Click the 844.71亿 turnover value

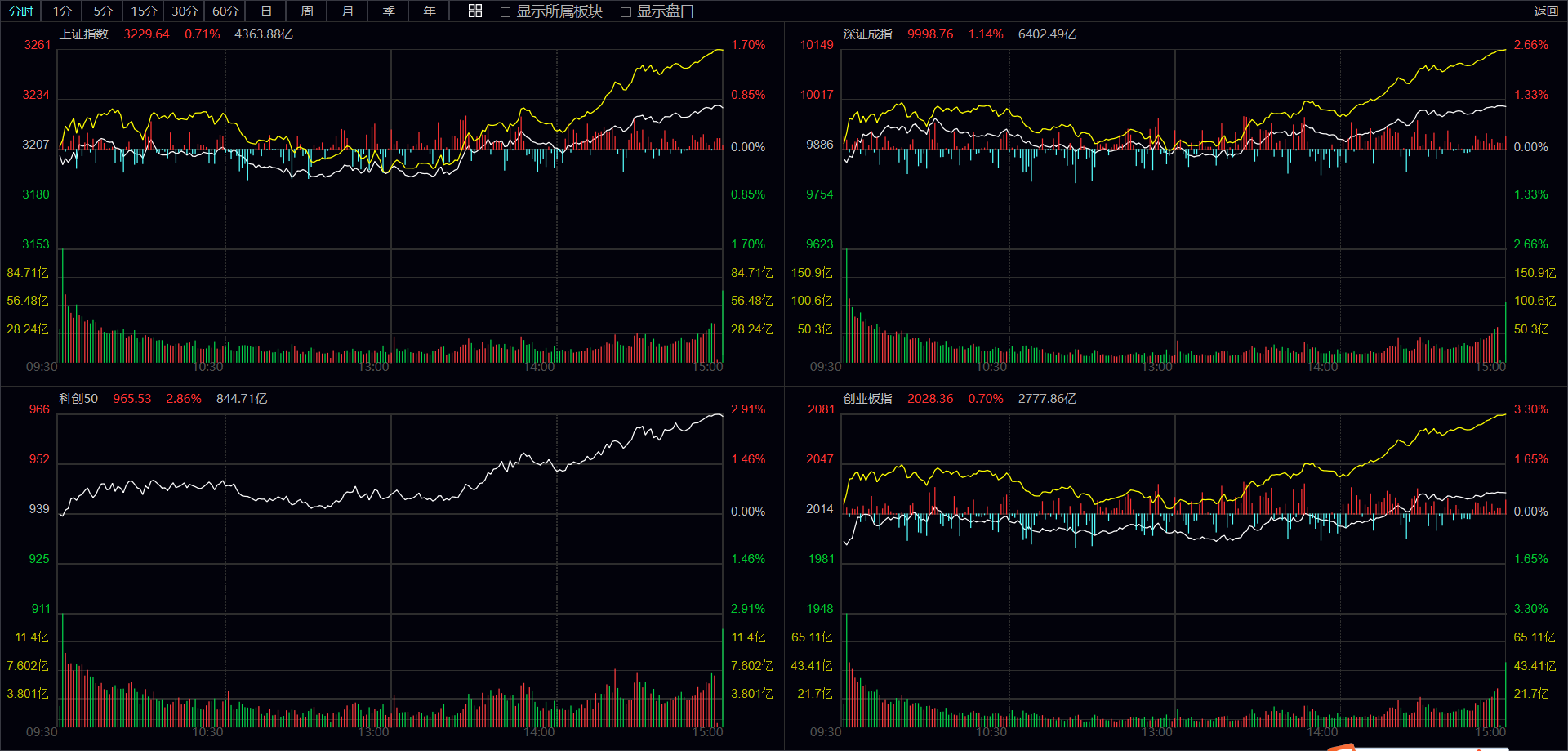coord(242,399)
